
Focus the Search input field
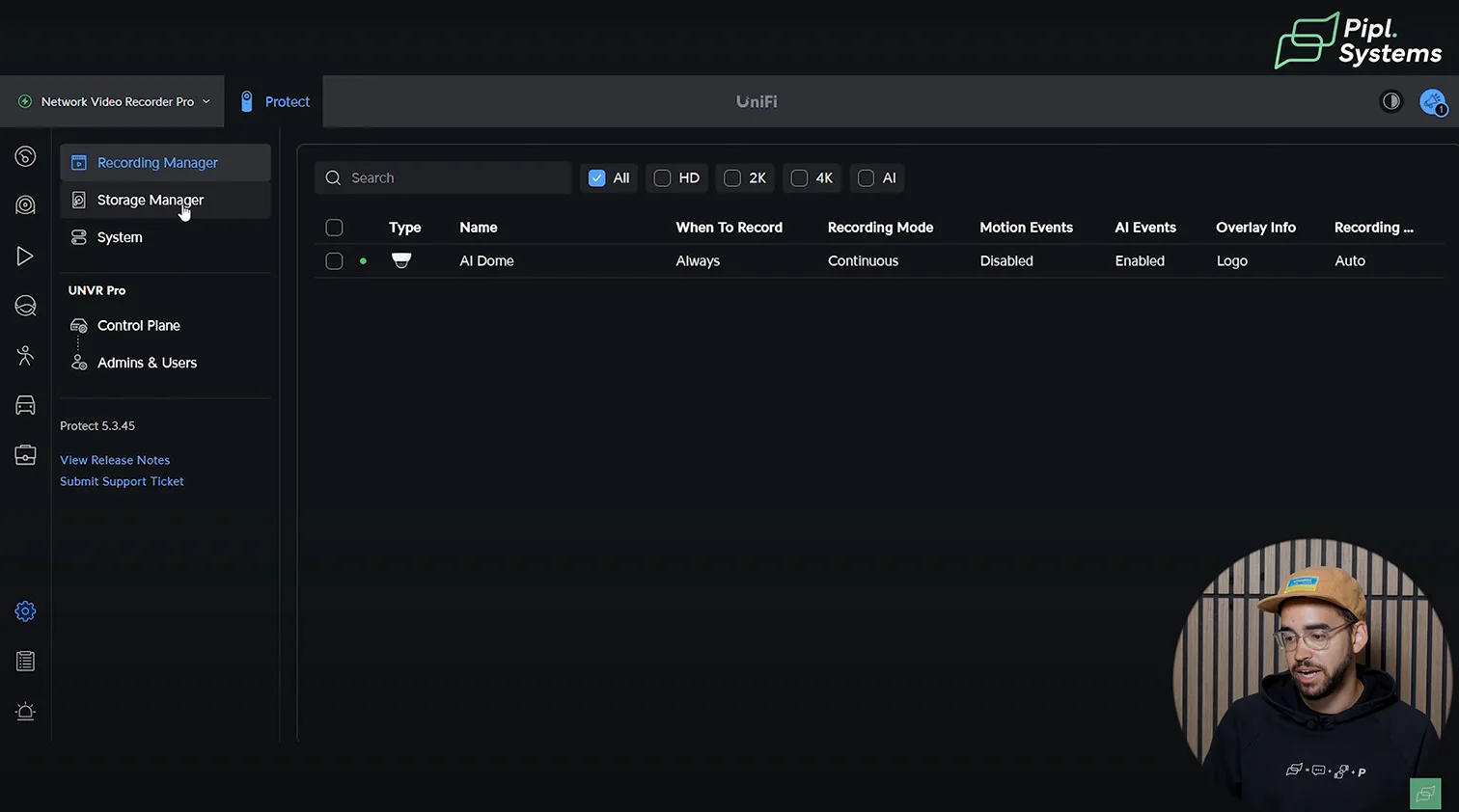443,177
